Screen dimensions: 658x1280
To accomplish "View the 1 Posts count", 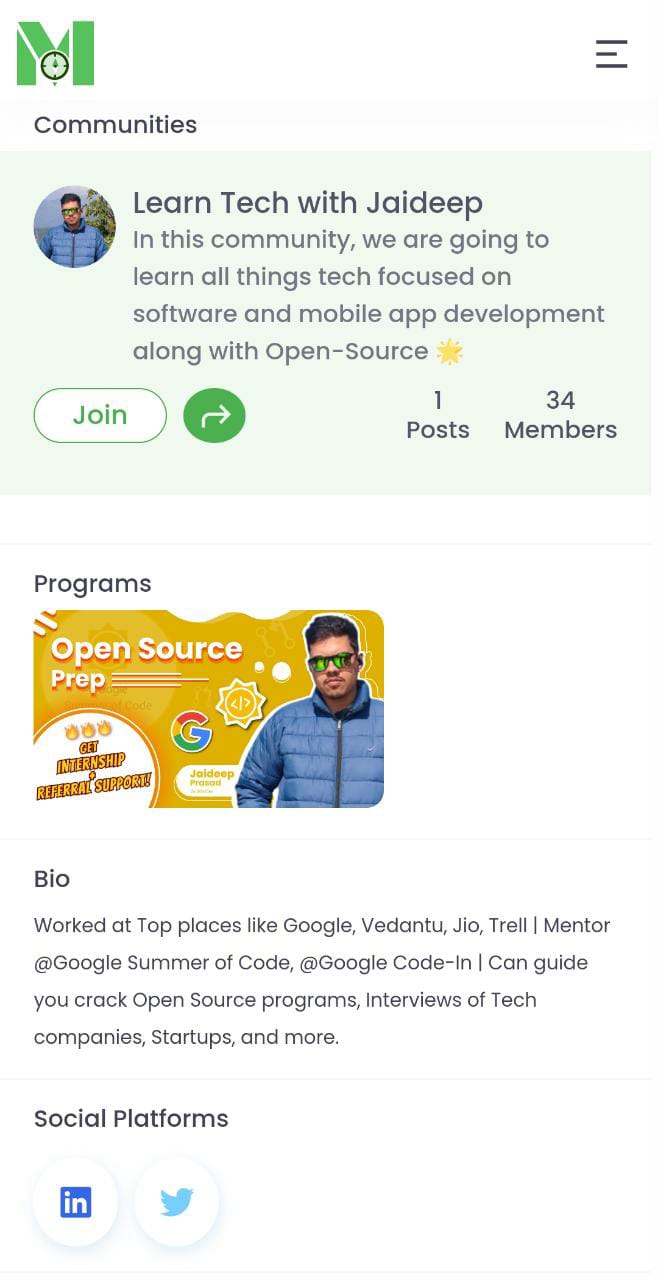I will tap(438, 415).
